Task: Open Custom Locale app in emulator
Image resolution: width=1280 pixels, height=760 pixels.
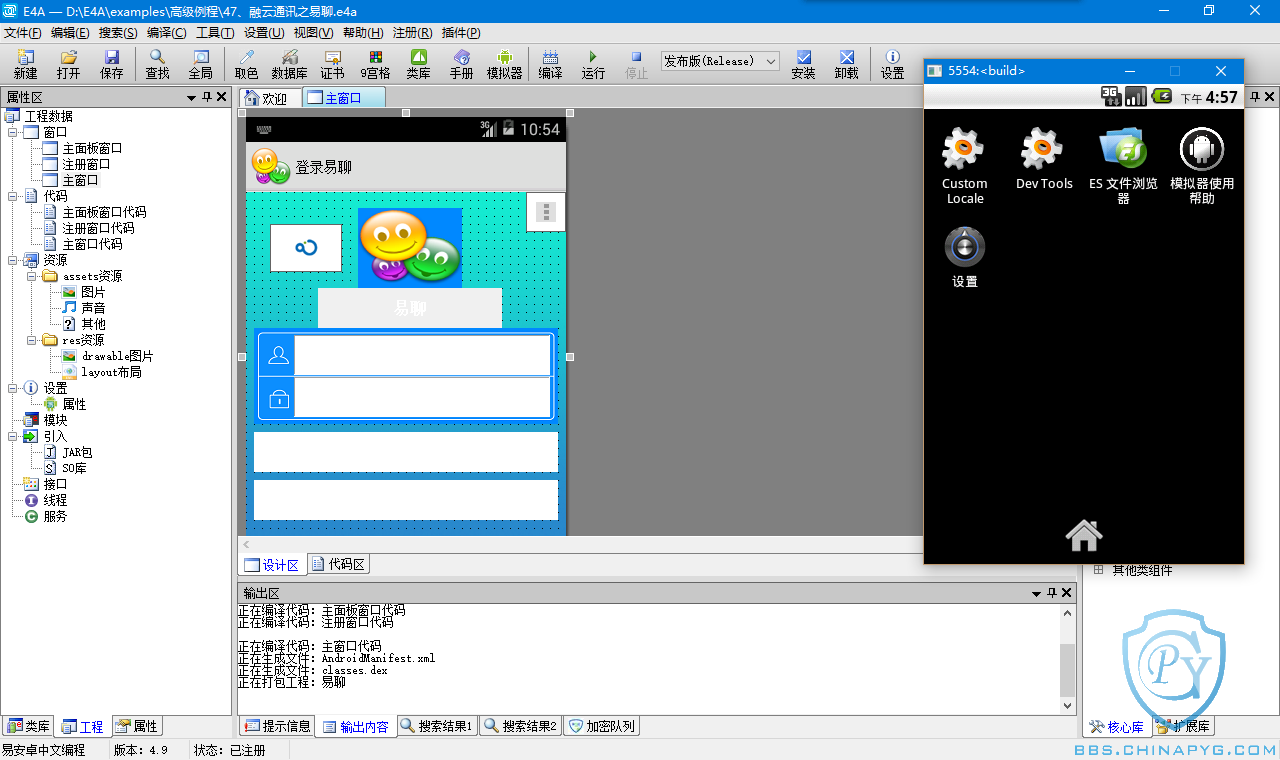Action: [x=964, y=166]
